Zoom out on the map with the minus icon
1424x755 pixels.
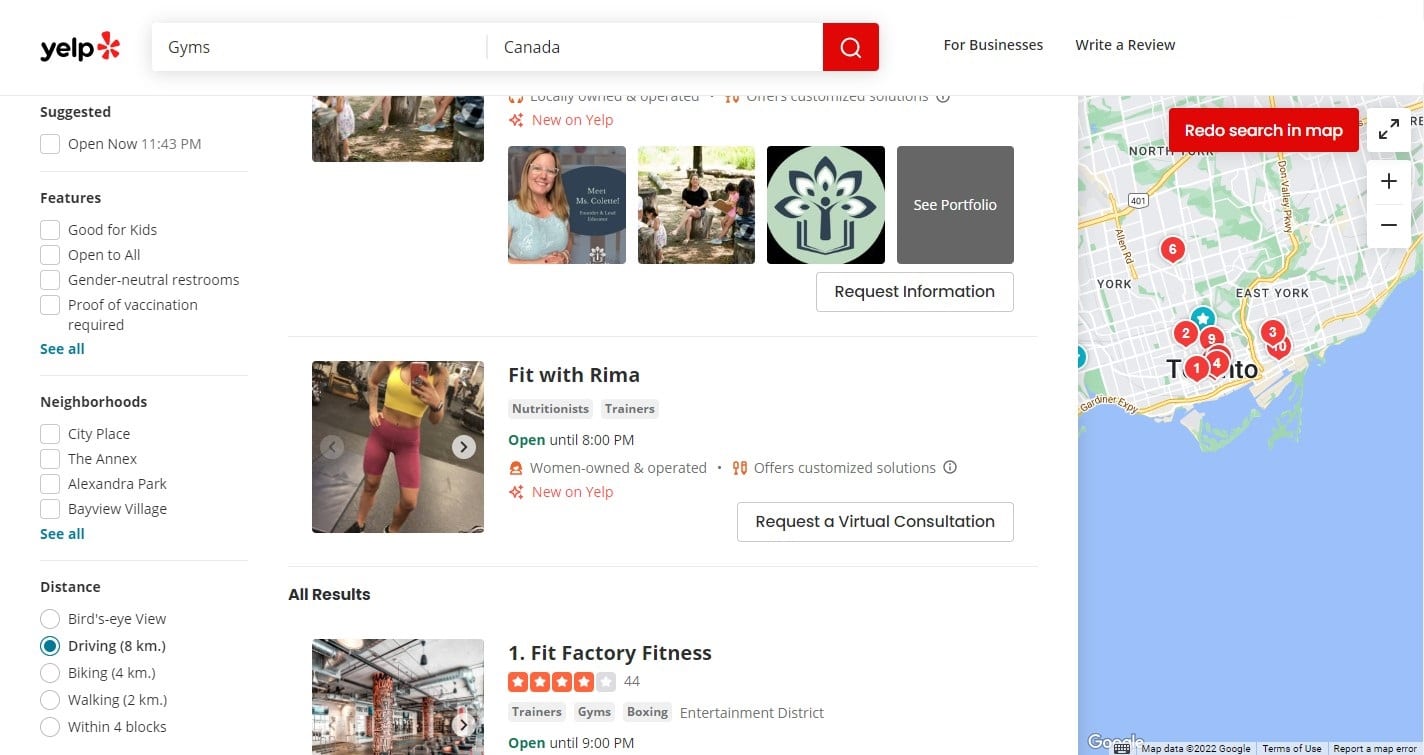(1388, 225)
